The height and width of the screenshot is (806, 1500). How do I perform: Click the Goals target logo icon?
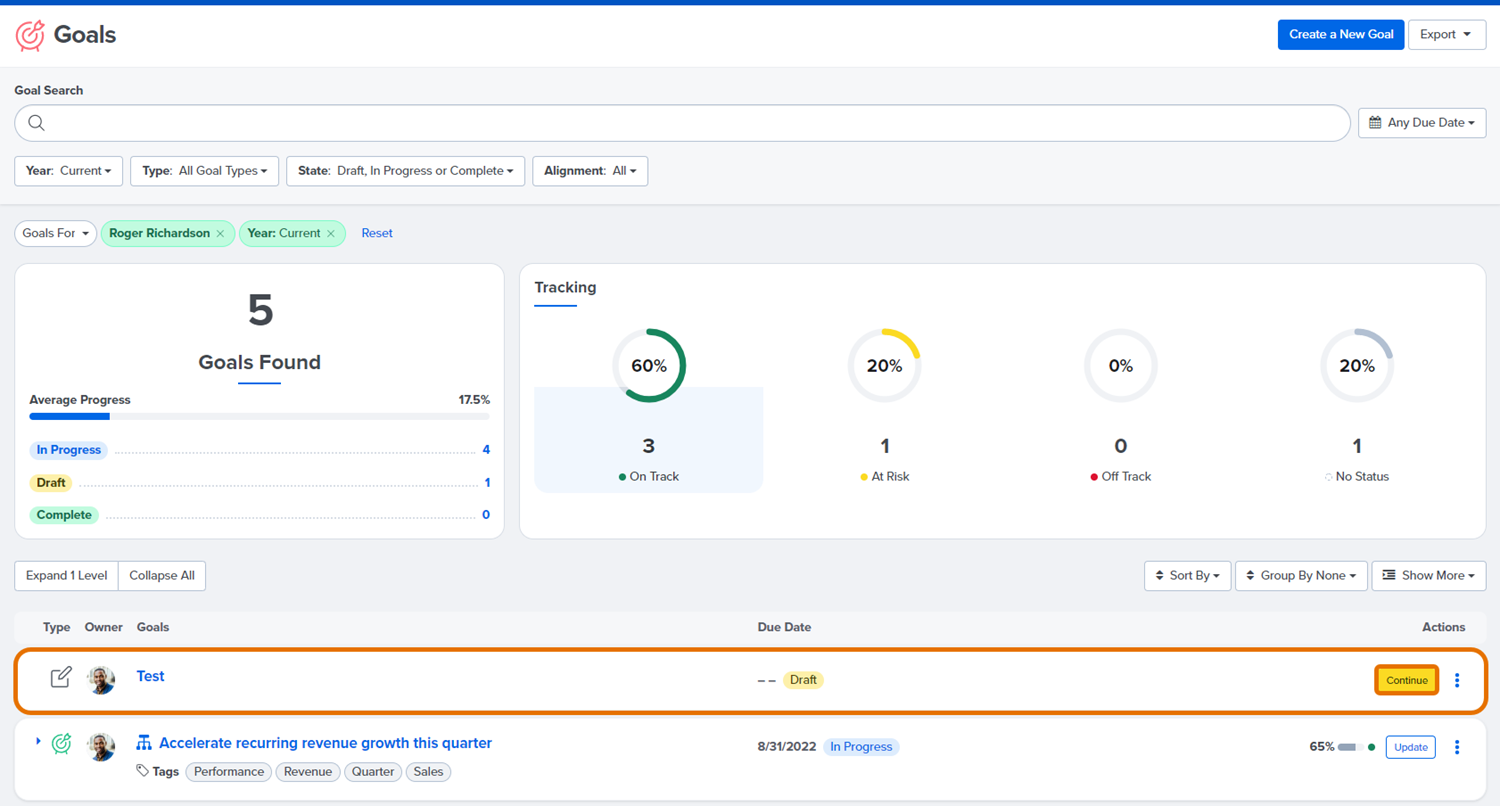click(30, 35)
